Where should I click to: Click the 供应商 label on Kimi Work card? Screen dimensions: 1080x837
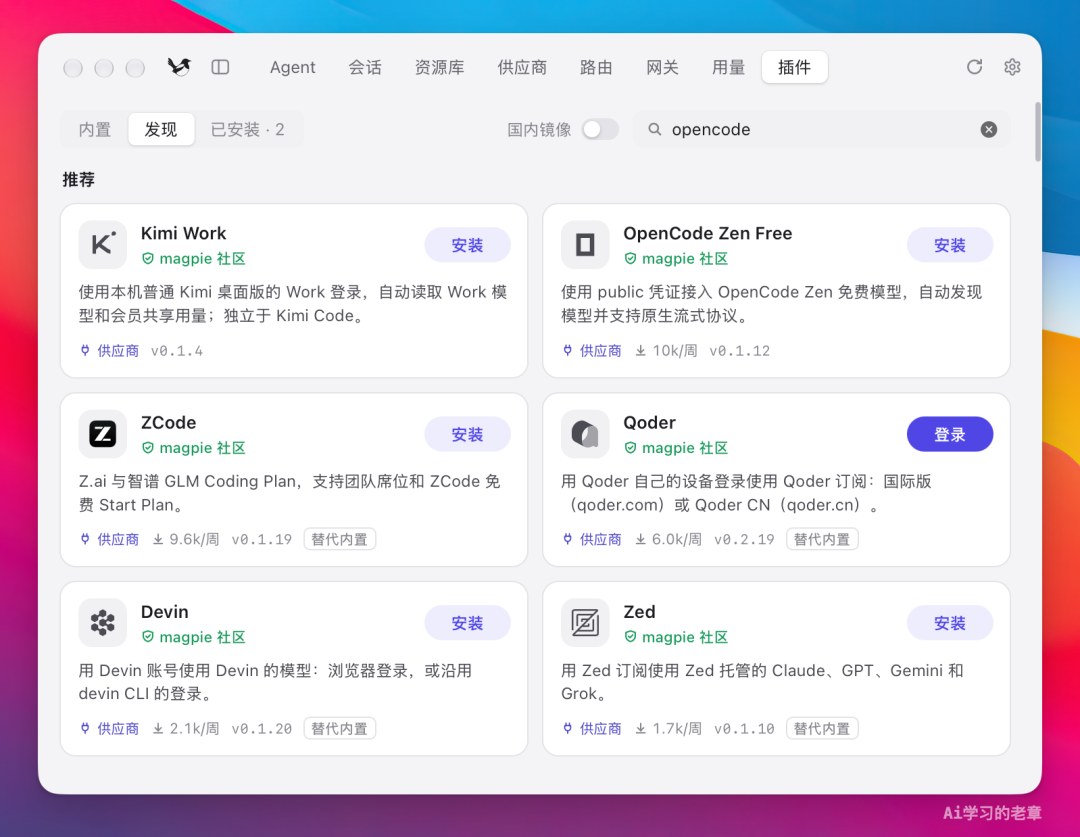(118, 351)
